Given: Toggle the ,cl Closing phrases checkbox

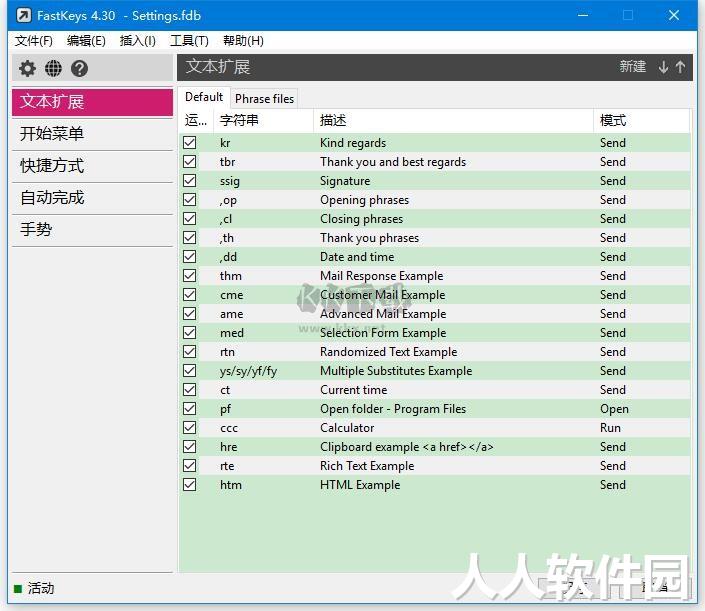Looking at the screenshot, I should pyautogui.click(x=190, y=219).
